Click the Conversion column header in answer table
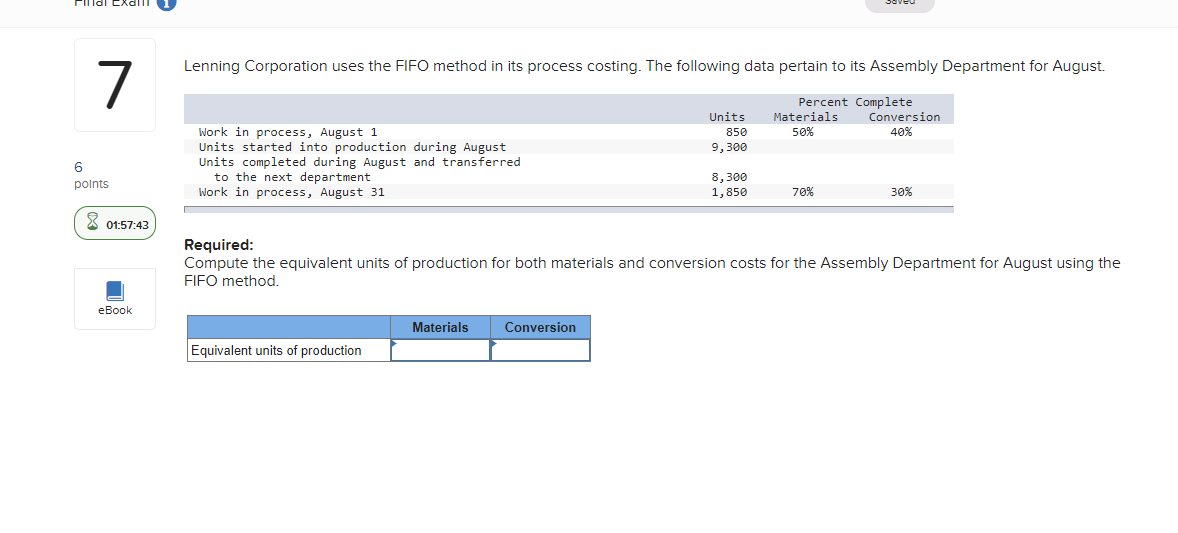The image size is (1178, 533). [x=540, y=327]
